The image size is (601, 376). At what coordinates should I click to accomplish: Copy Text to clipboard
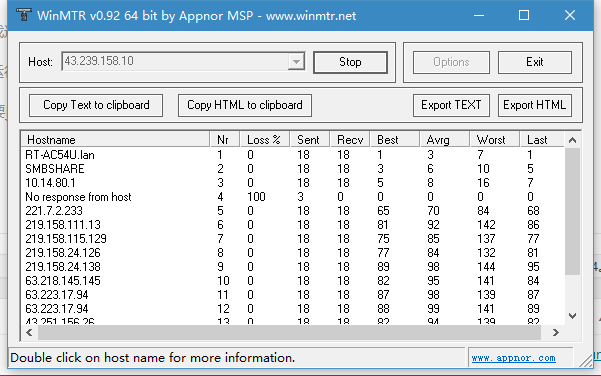[x=96, y=105]
